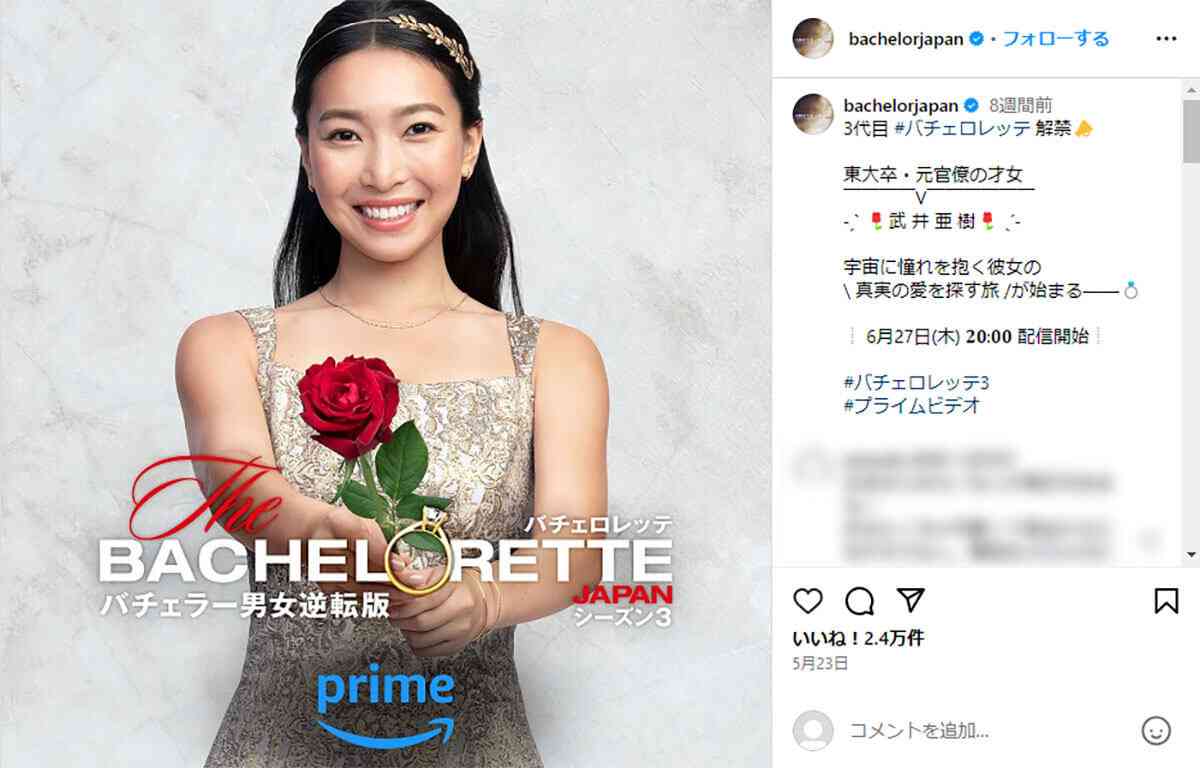The image size is (1200, 768).
Task: View likes count いいね！2.4万件
Action: pos(858,638)
